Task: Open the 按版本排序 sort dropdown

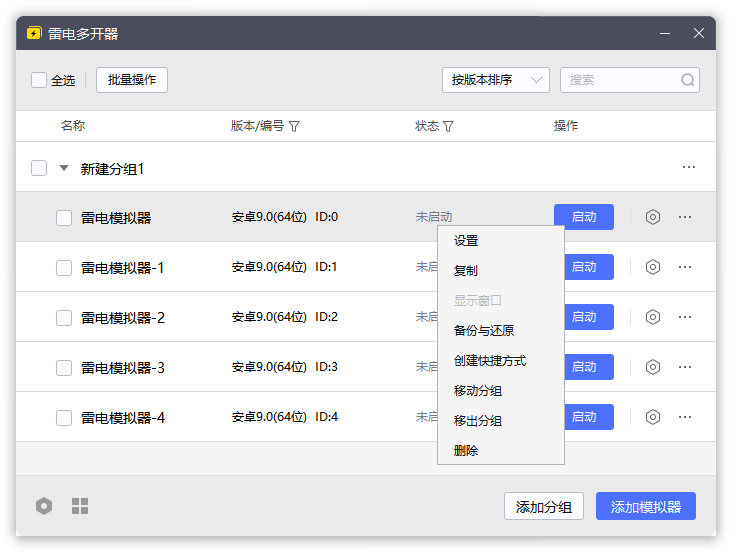Action: [x=496, y=80]
